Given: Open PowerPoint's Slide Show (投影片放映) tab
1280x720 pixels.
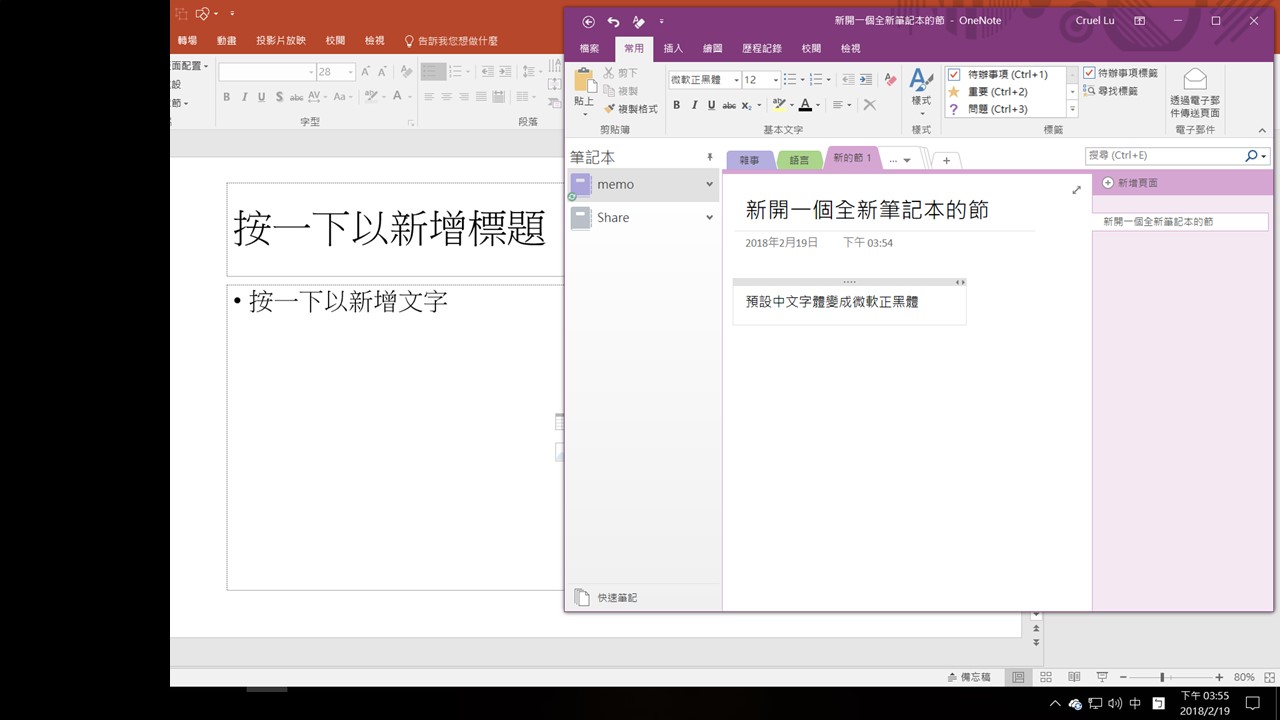Looking at the screenshot, I should pos(281,41).
